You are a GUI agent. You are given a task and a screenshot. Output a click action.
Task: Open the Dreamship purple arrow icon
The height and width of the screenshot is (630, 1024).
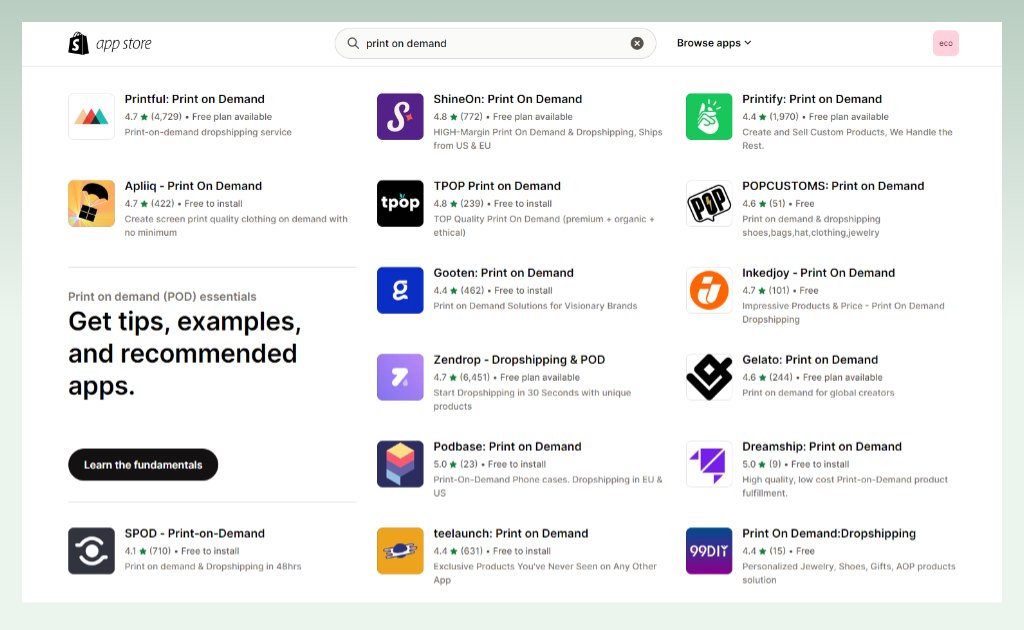click(x=709, y=464)
